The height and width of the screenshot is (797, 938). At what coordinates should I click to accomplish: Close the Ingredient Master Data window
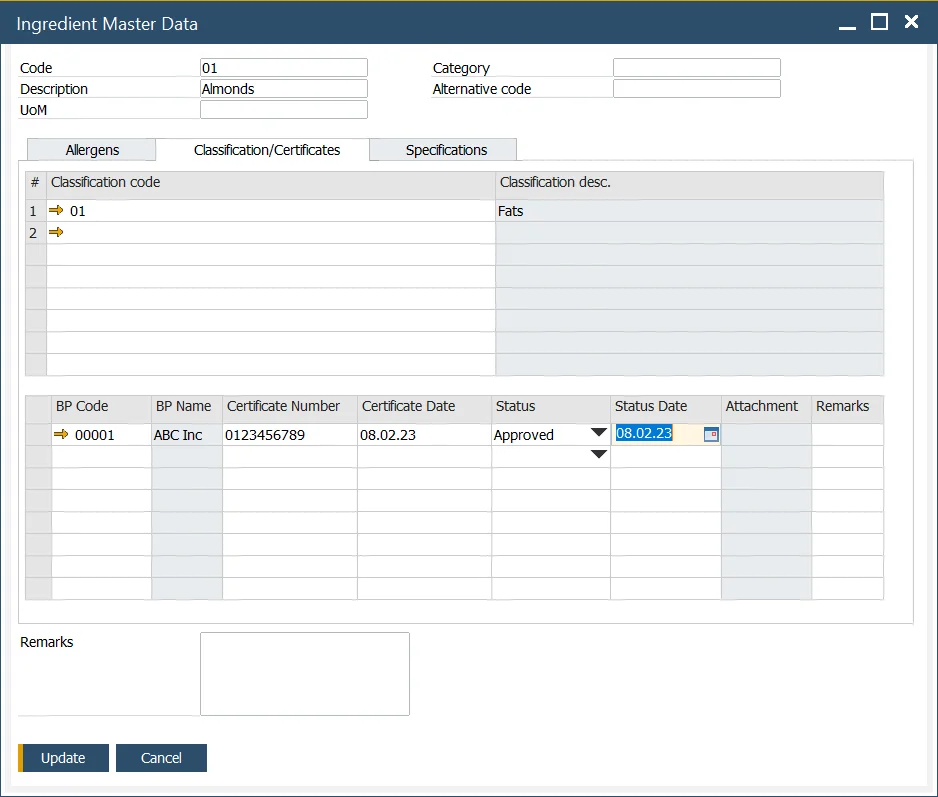(911, 22)
